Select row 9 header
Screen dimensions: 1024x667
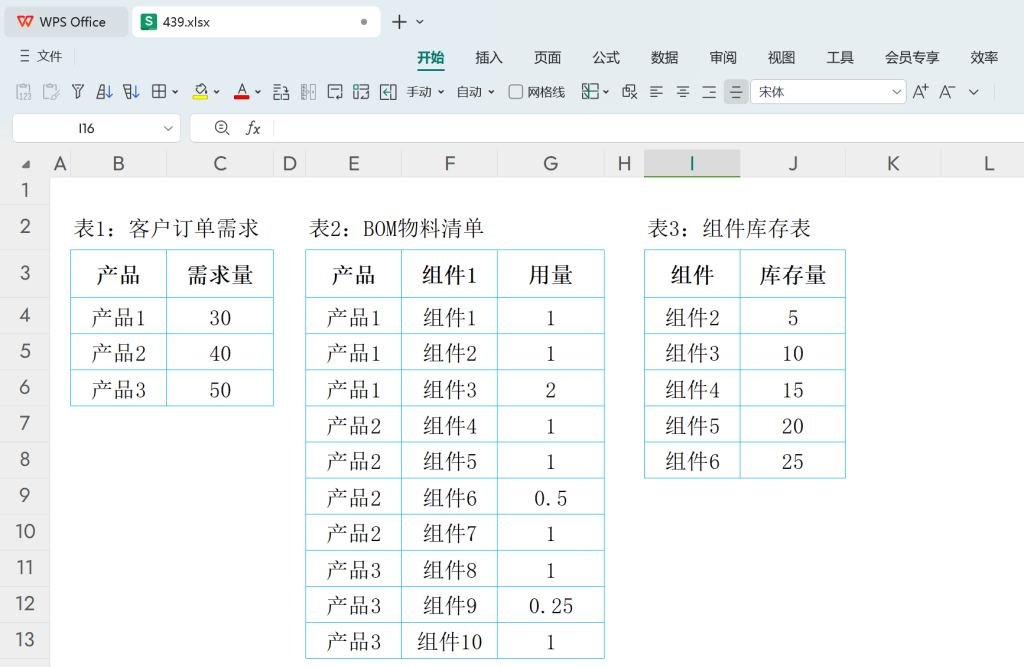coord(25,495)
